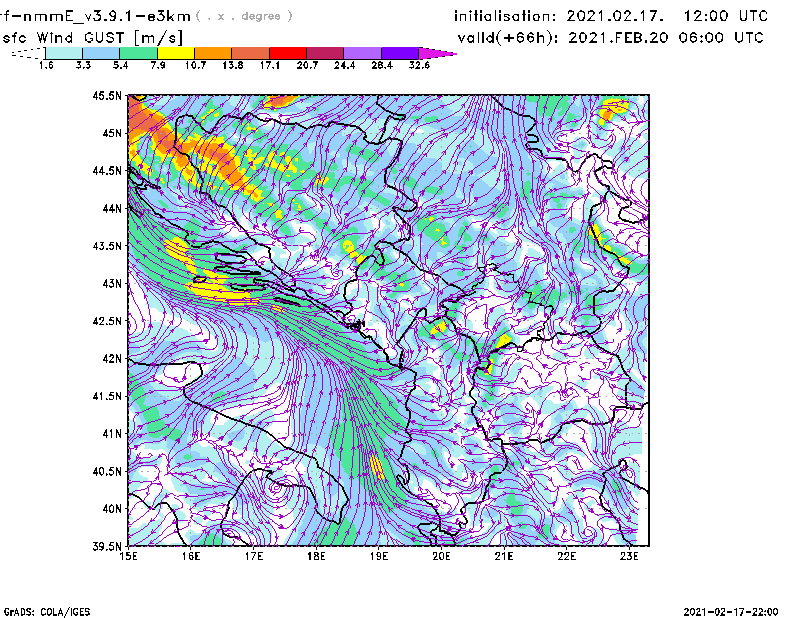Click the 17.1 colorbar value label
This screenshot has height=618, width=800.
(270, 65)
